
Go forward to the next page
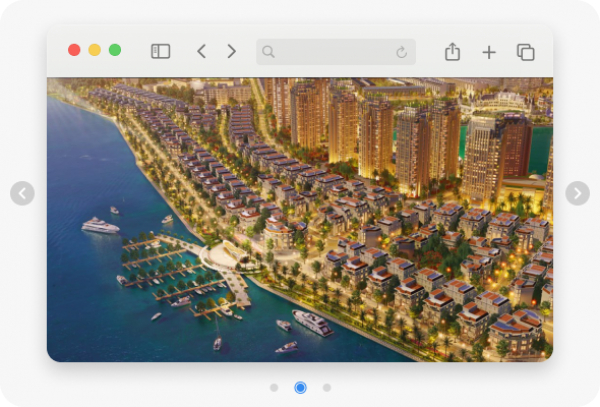pyautogui.click(x=231, y=51)
